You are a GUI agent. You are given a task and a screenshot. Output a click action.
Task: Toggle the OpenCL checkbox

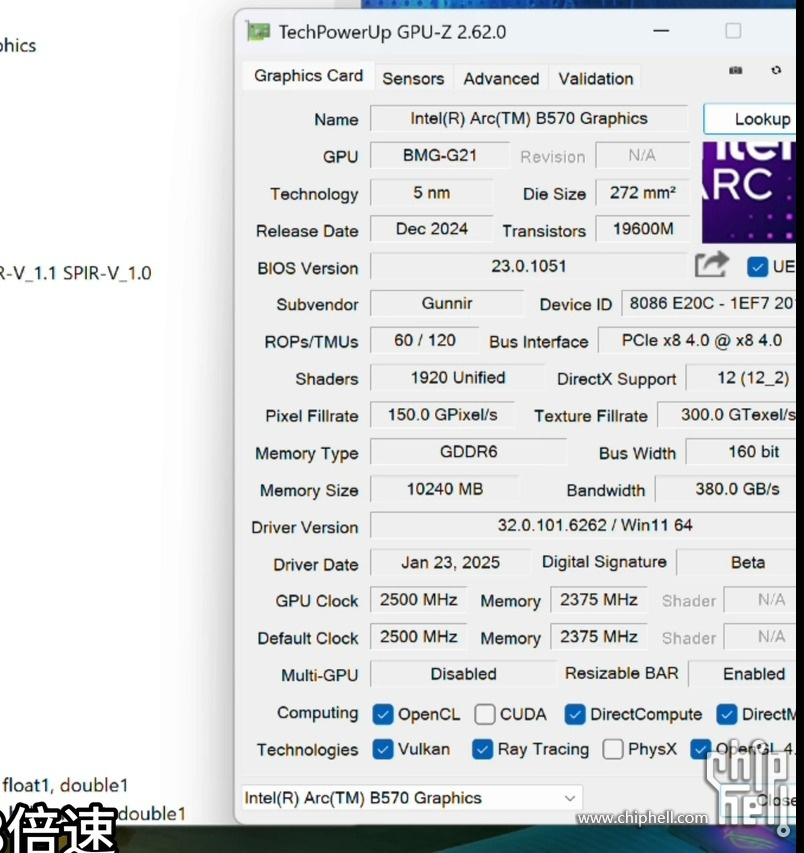point(383,714)
